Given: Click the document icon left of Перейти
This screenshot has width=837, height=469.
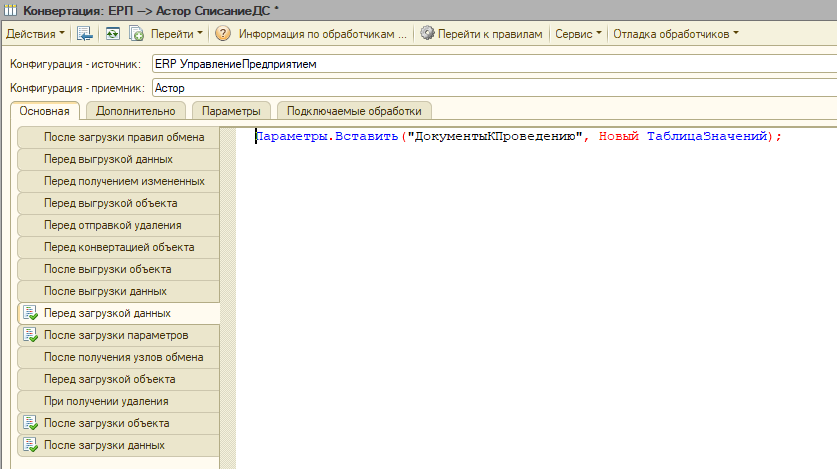Looking at the screenshot, I should coord(136,33).
